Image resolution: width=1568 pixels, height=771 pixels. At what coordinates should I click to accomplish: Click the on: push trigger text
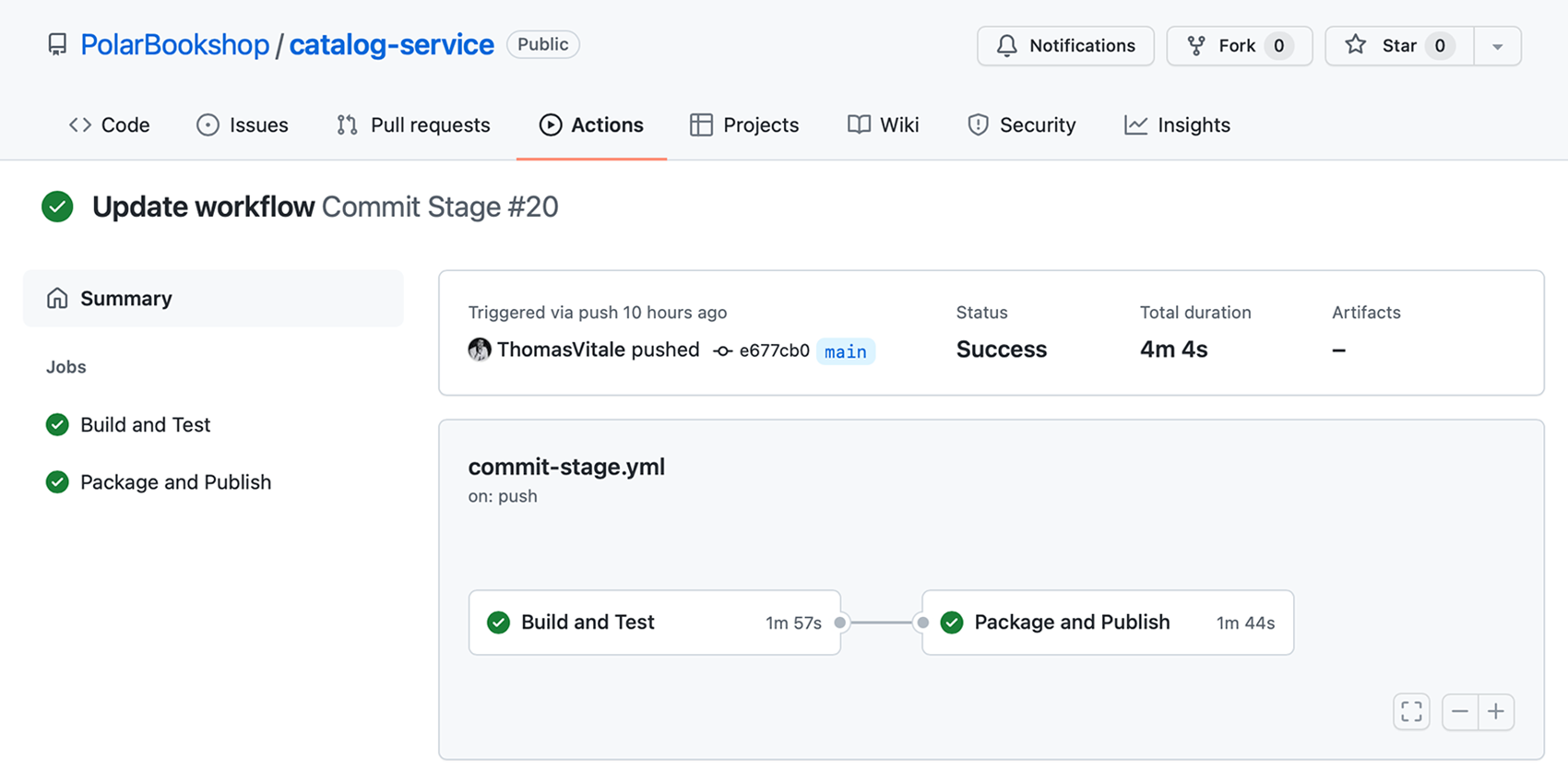point(503,496)
